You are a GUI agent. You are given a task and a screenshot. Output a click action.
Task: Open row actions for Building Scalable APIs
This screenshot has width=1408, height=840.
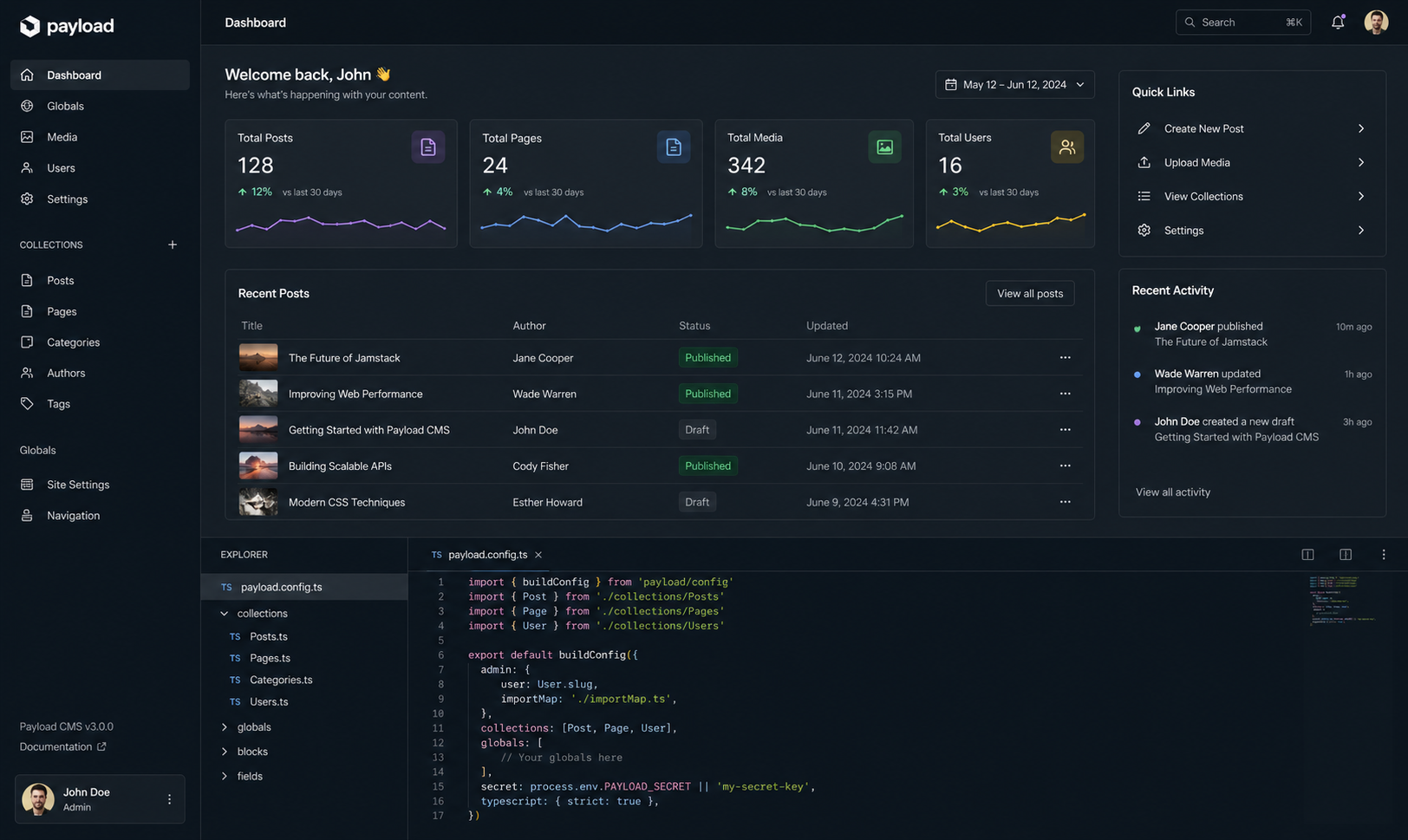pyautogui.click(x=1065, y=466)
